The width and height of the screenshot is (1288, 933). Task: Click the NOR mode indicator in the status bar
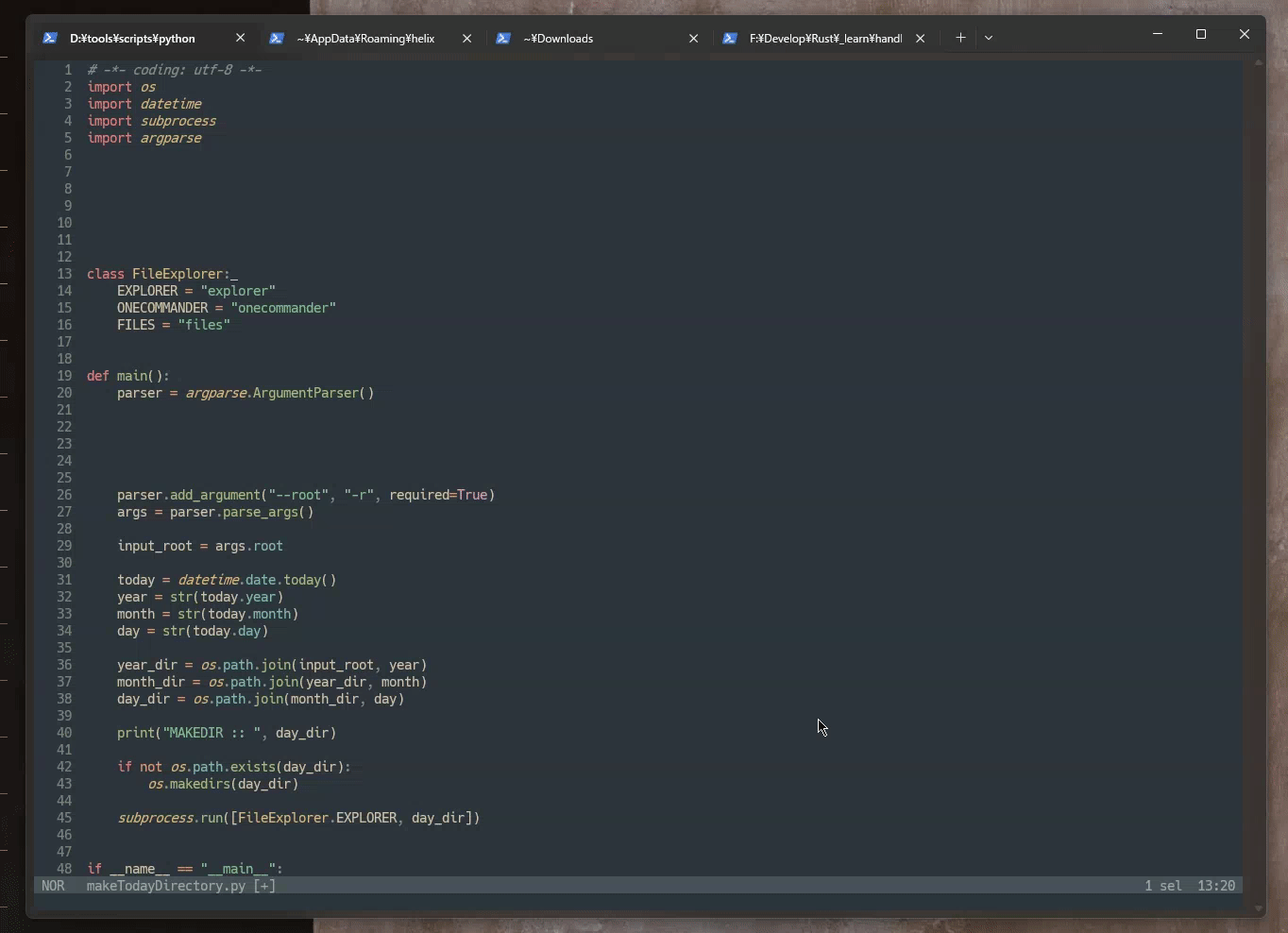54,886
